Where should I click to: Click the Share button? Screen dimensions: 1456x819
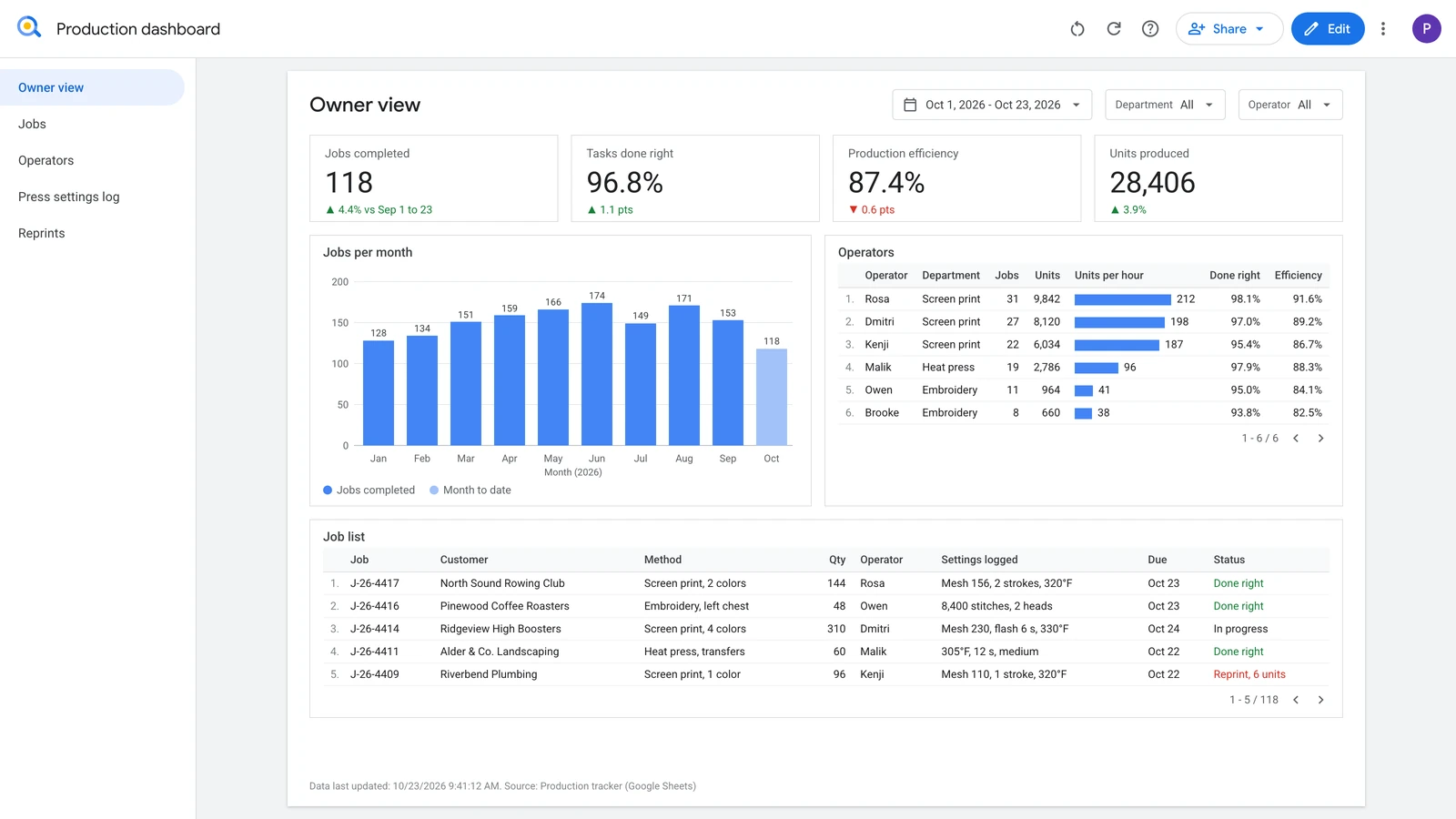(1229, 29)
